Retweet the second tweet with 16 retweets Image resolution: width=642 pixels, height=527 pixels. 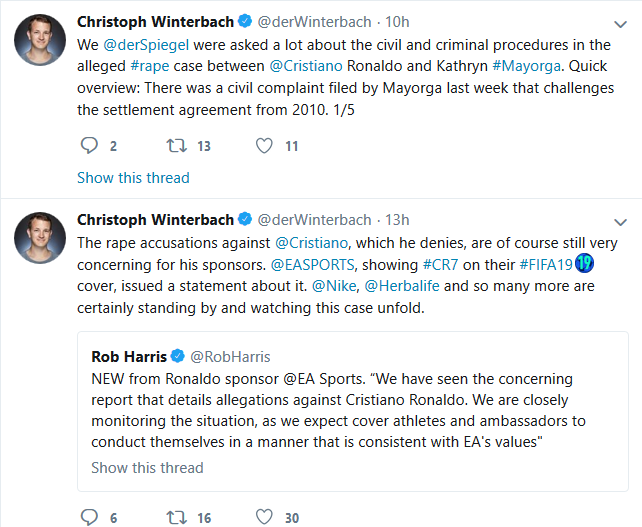tap(175, 517)
